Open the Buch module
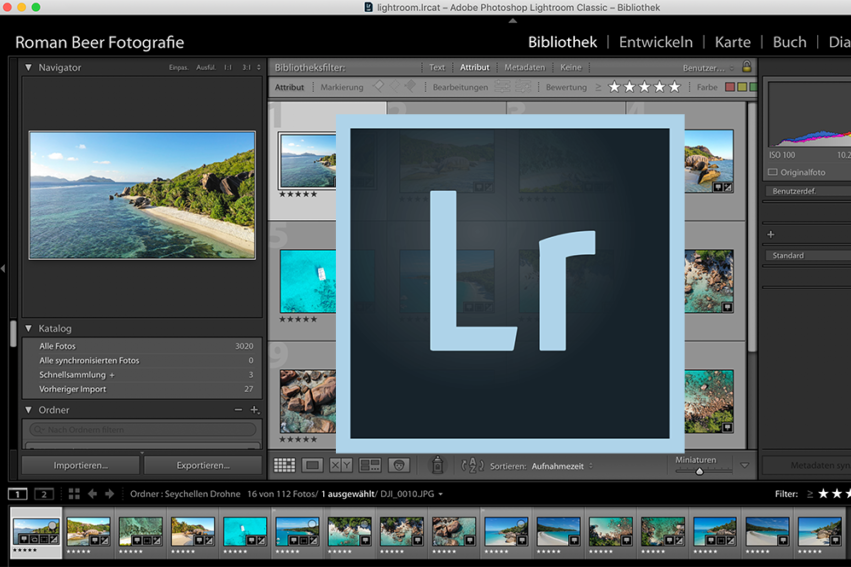The height and width of the screenshot is (567, 851). pos(789,42)
